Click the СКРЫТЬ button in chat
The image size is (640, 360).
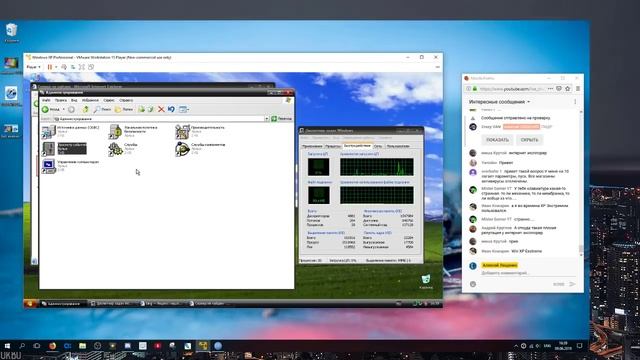click(x=529, y=140)
